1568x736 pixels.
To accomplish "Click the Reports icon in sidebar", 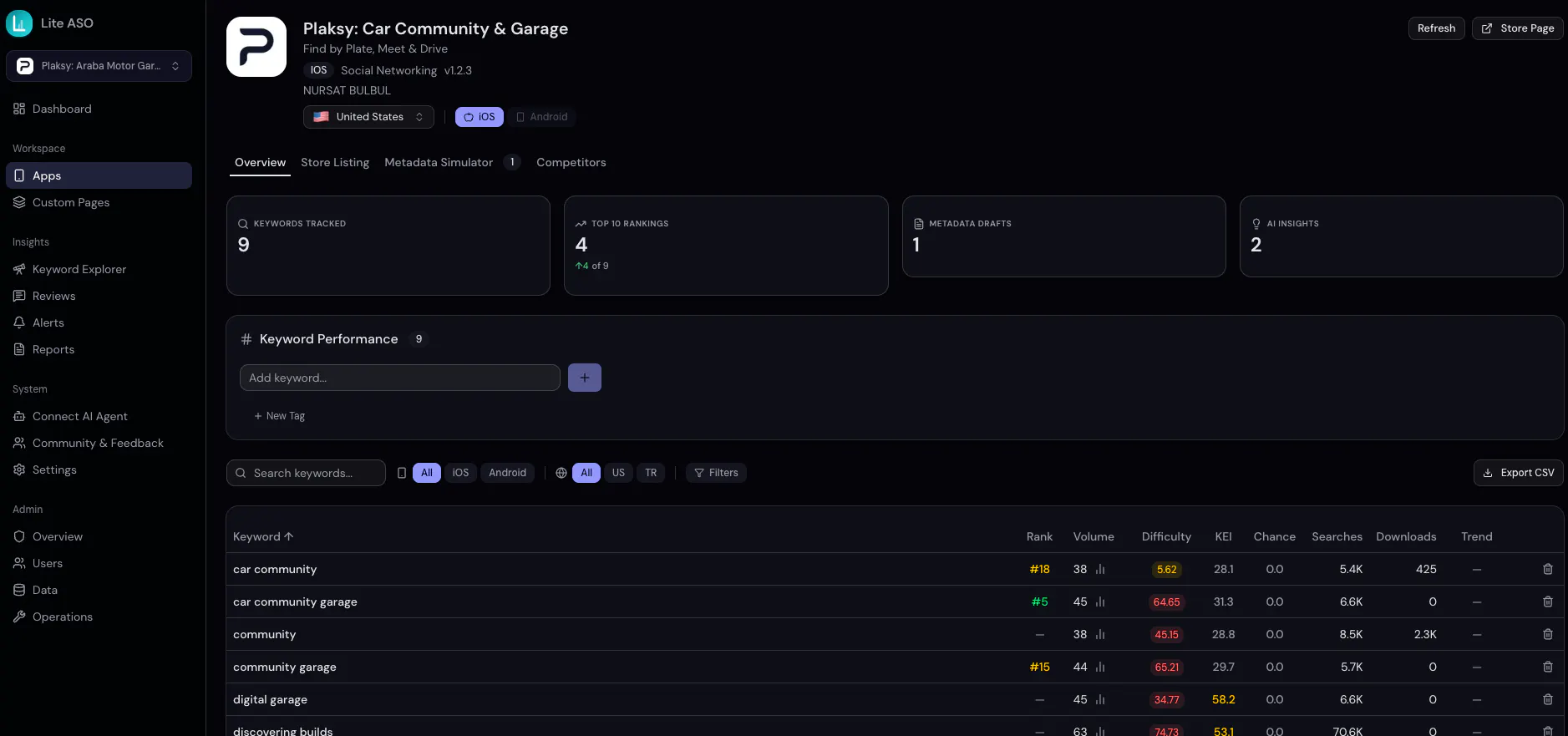I will [x=19, y=349].
